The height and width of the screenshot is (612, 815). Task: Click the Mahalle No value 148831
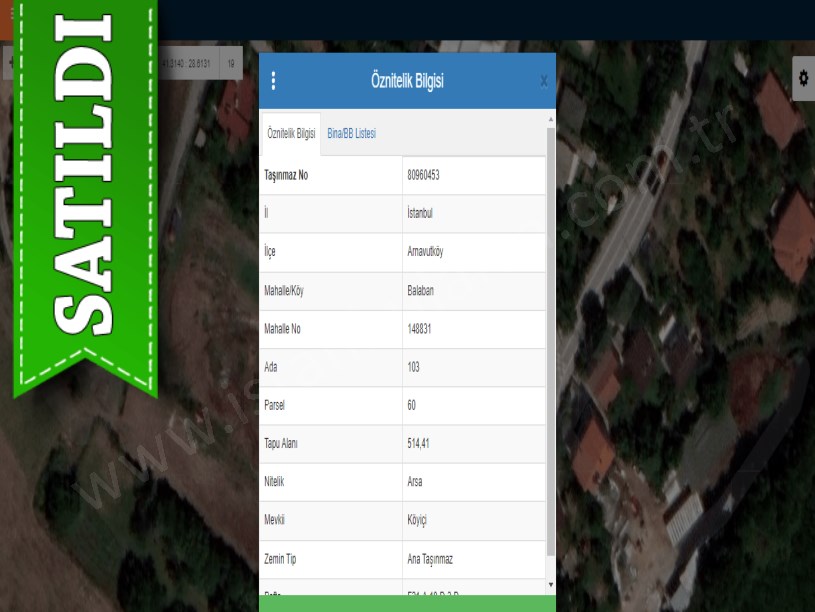(x=422, y=329)
